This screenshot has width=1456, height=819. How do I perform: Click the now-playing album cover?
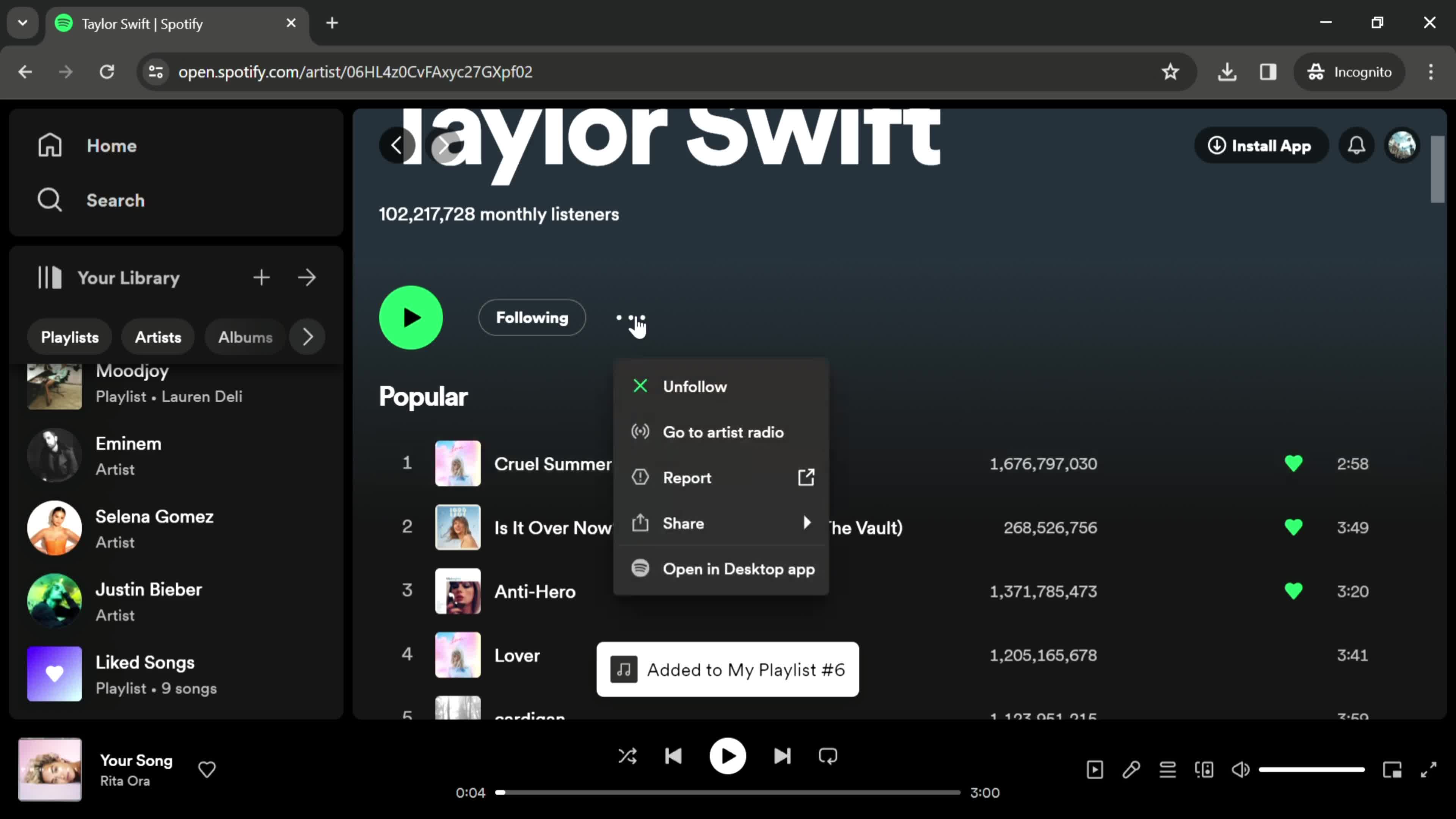[x=50, y=770]
